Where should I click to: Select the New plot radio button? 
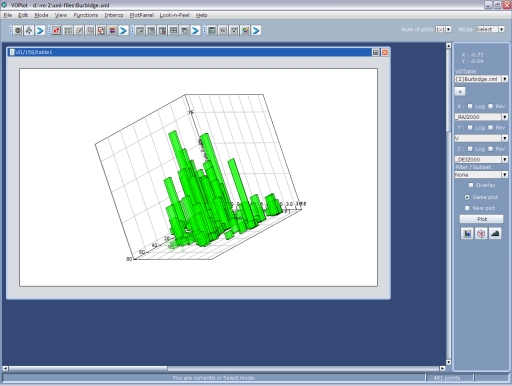[x=467, y=208]
